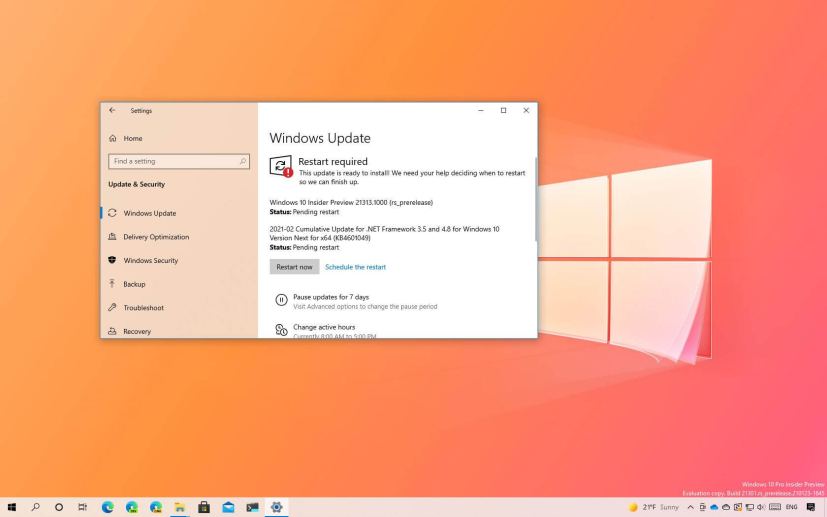Image resolution: width=827 pixels, height=517 pixels.
Task: Open Change active hours option
Action: coord(324,327)
